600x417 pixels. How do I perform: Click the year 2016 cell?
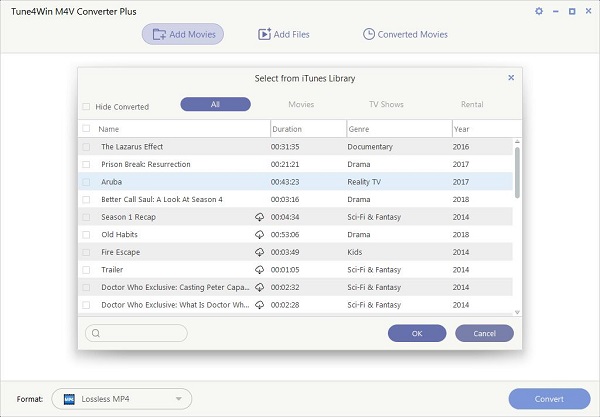[x=461, y=147]
